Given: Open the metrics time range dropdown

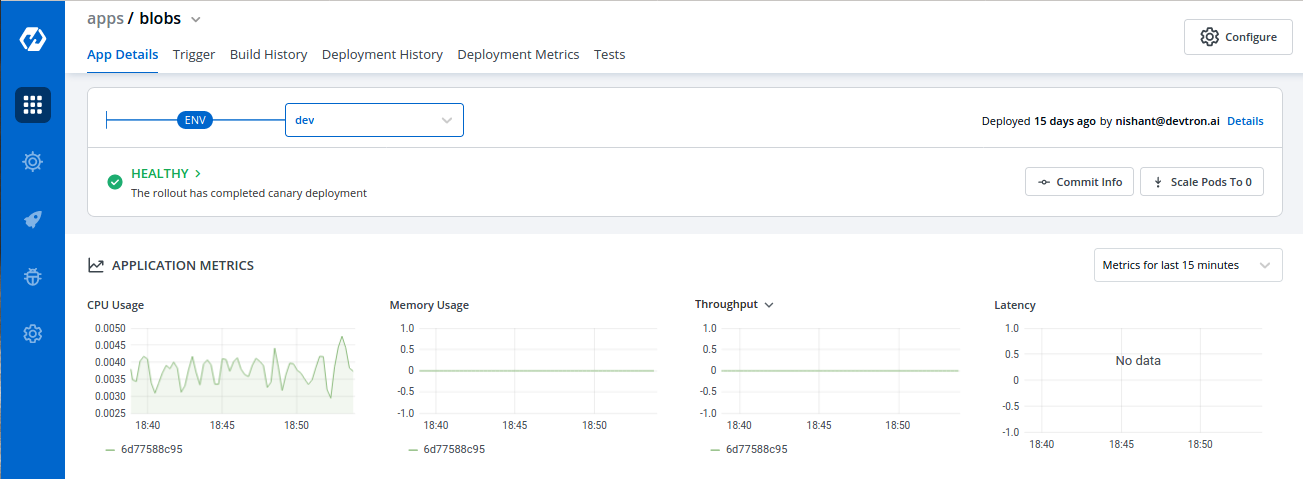Looking at the screenshot, I should click(1188, 265).
